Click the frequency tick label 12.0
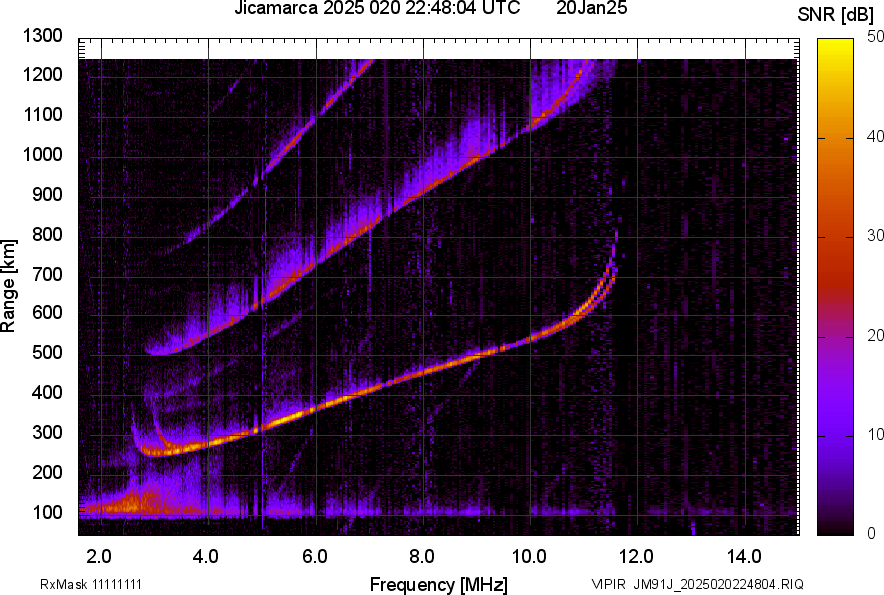 [636, 557]
